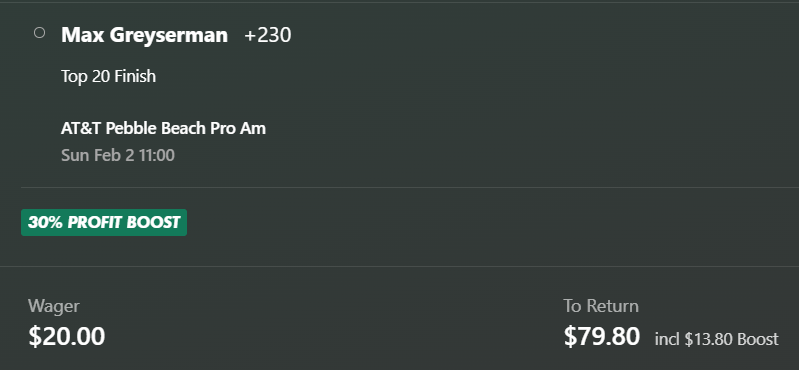This screenshot has width=799, height=370.
Task: Click the circle icon beside Max Greyserman
Action: click(39, 33)
